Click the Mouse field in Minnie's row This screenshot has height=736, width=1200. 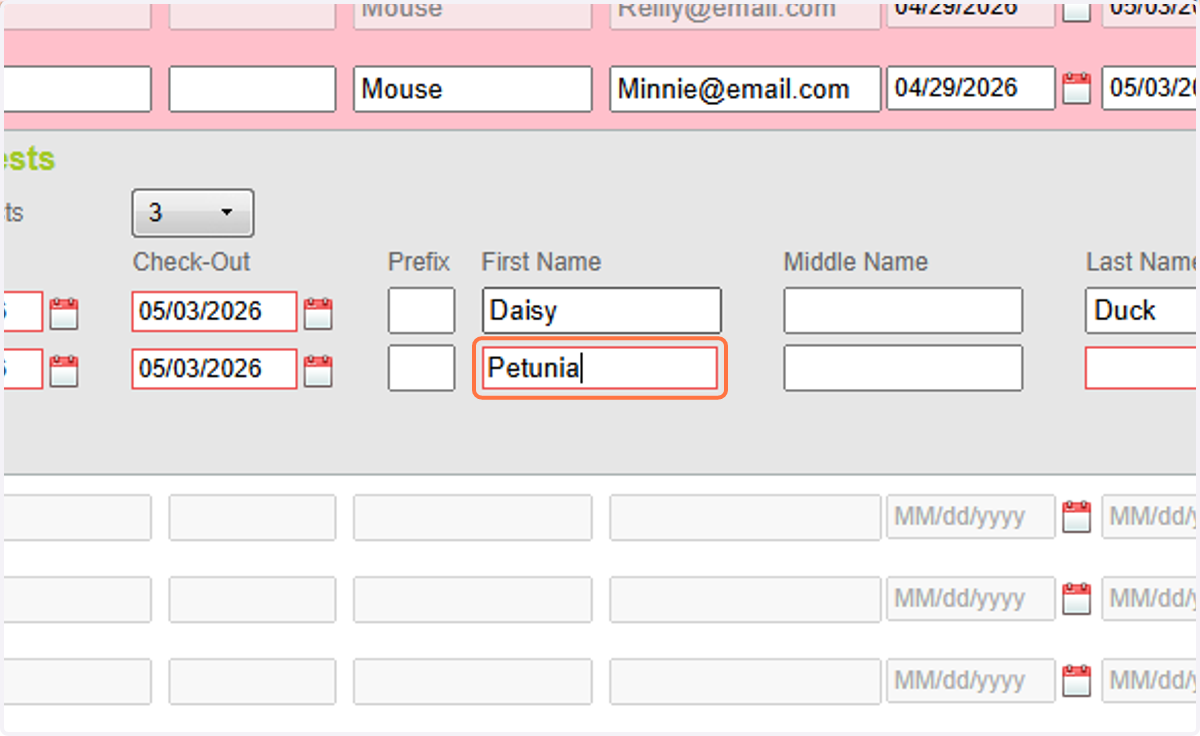(472, 89)
